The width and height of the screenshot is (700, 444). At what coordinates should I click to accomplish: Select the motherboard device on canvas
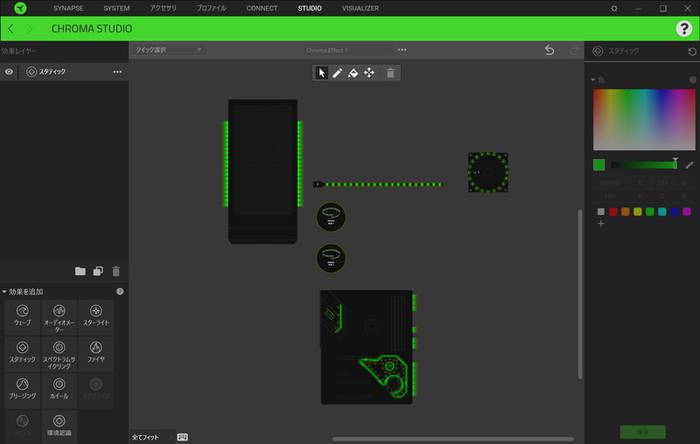pos(368,347)
